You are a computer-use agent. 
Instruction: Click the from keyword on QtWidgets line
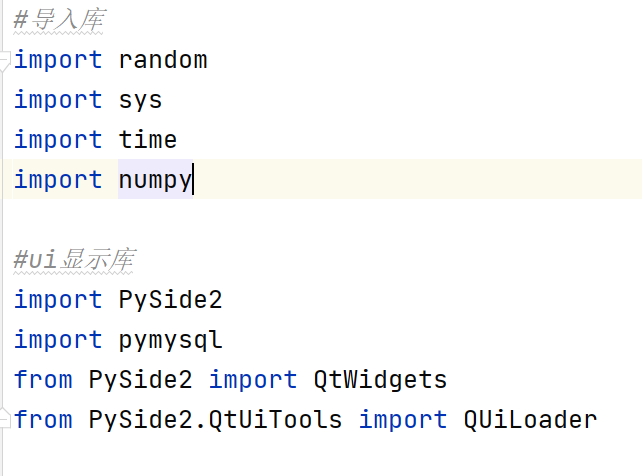point(43,379)
